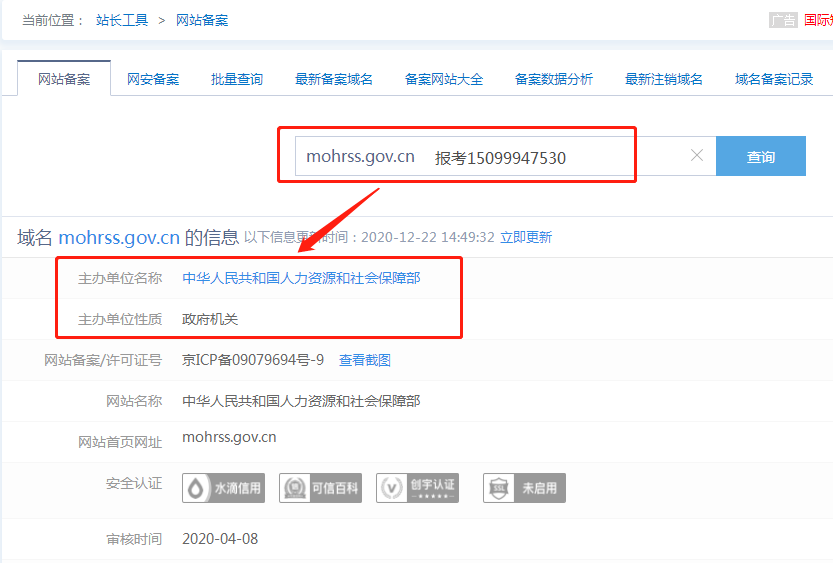Select the 政府机关 unit type value
The width and height of the screenshot is (833, 563).
[210, 319]
